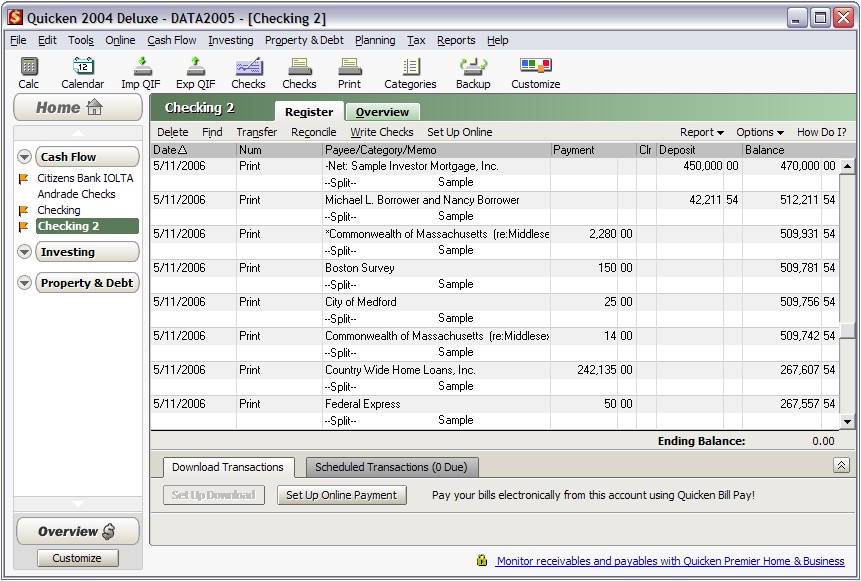Click the Exp QIF export icon
The height and width of the screenshot is (581, 861).
click(195, 73)
